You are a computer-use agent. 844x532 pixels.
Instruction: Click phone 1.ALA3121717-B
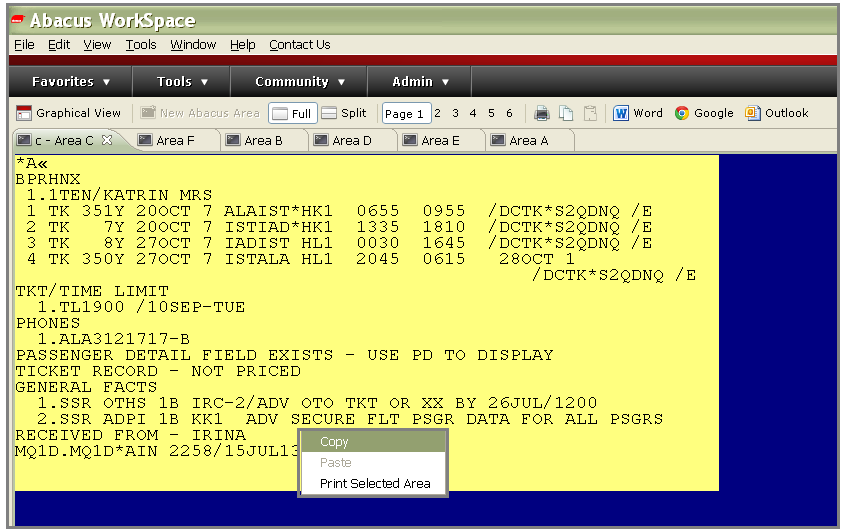click(x=113, y=339)
